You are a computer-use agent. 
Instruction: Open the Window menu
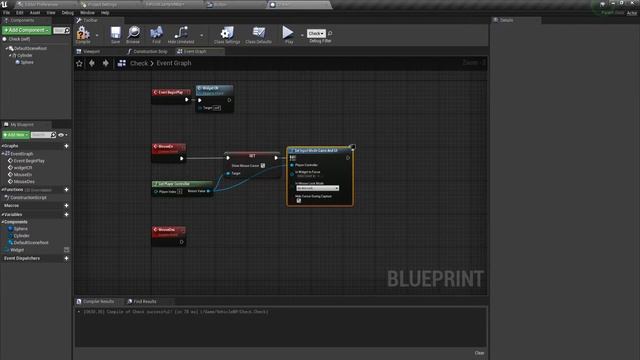click(x=87, y=13)
